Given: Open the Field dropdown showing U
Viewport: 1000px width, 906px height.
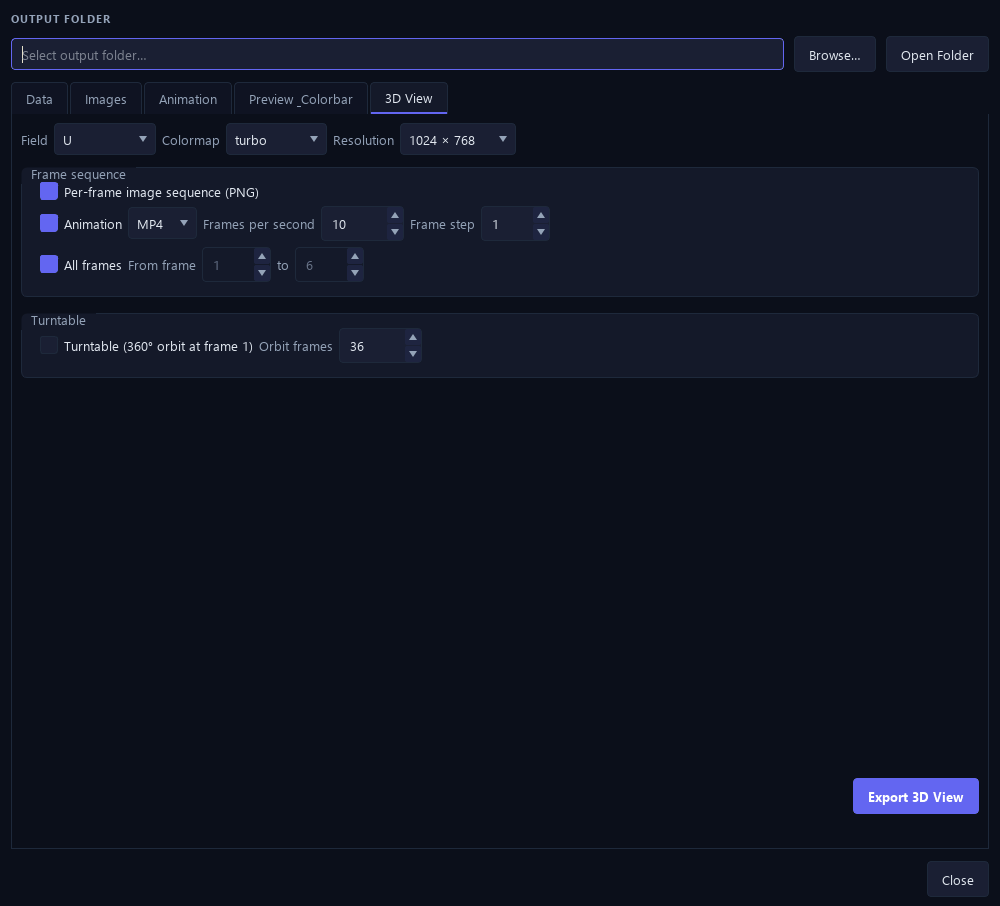Looking at the screenshot, I should [x=105, y=140].
